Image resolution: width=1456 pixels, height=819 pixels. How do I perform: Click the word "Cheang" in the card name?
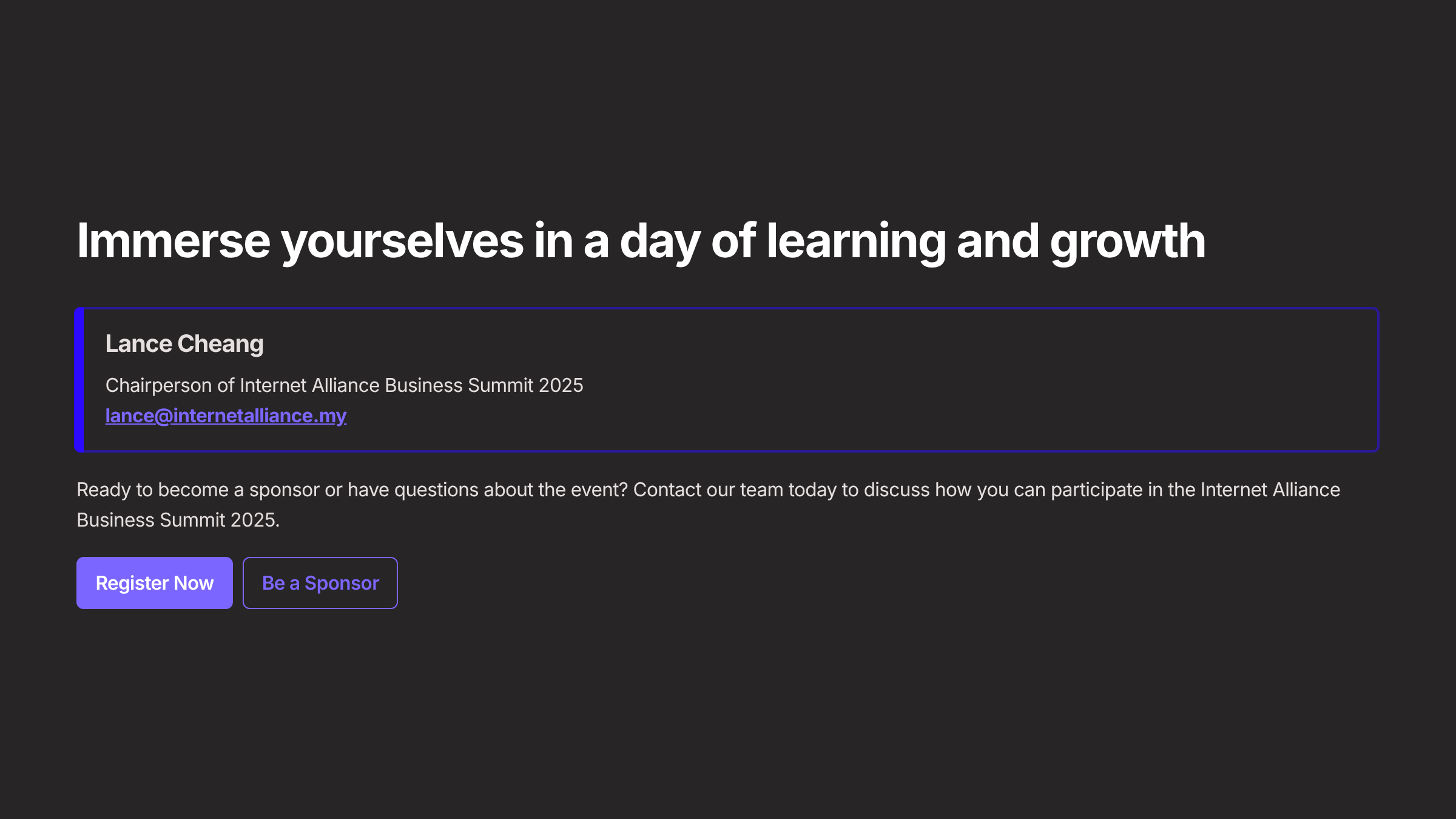pos(220,344)
